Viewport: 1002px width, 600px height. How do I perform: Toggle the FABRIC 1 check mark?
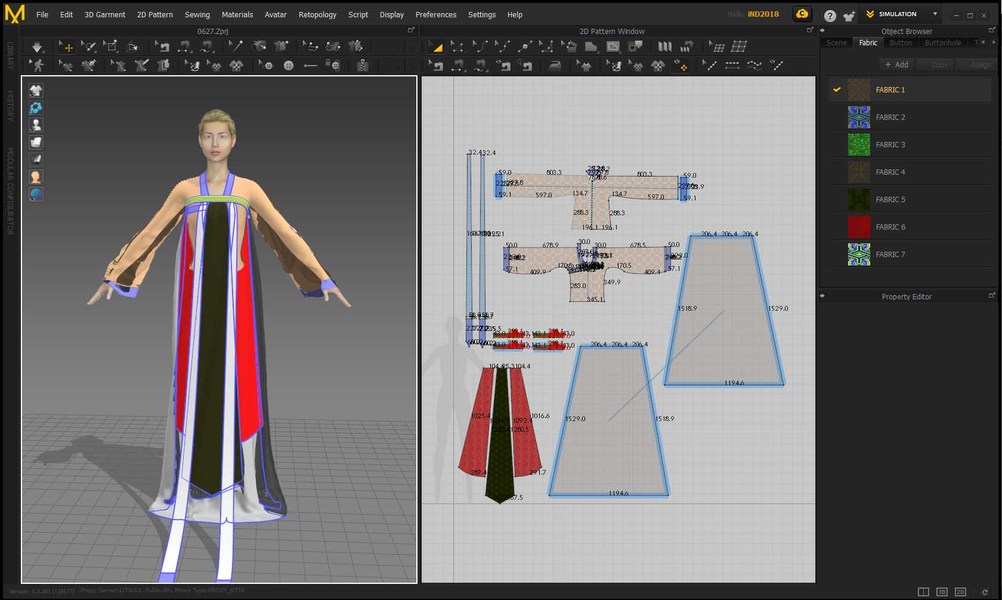pyautogui.click(x=836, y=90)
